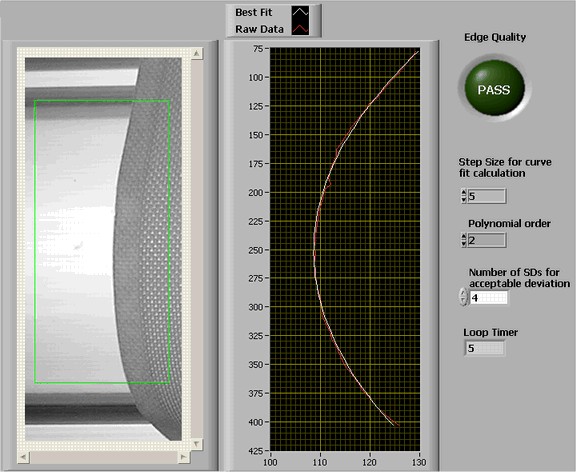The height and width of the screenshot is (472, 576).
Task: Click the horizontal scrollbar track under image
Action: coord(104,457)
